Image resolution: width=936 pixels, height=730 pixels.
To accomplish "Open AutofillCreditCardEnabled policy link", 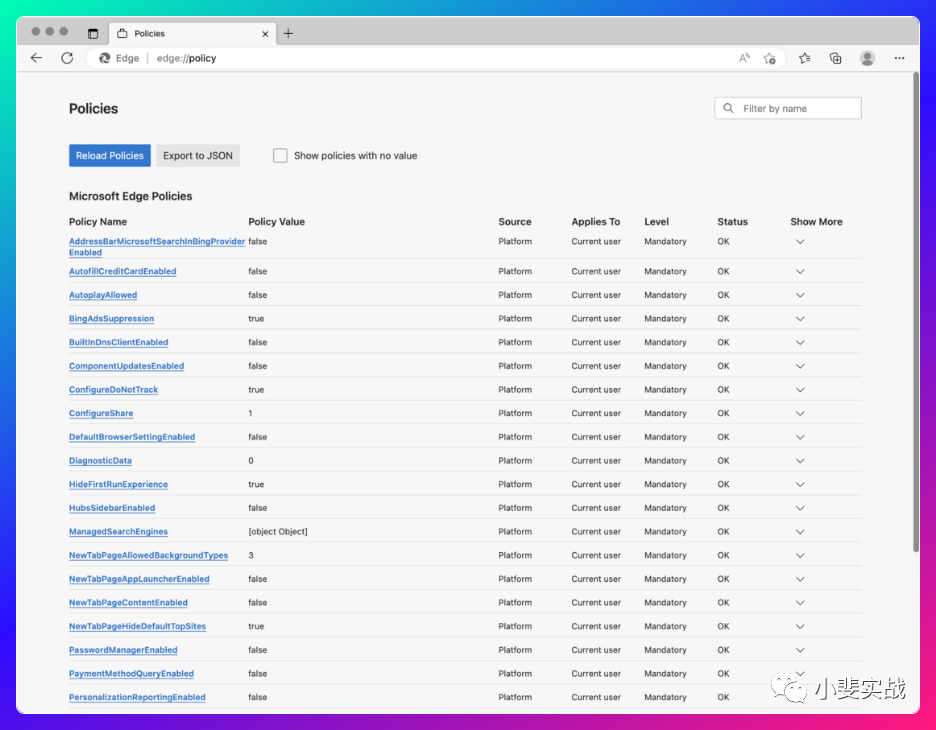I will tap(122, 271).
